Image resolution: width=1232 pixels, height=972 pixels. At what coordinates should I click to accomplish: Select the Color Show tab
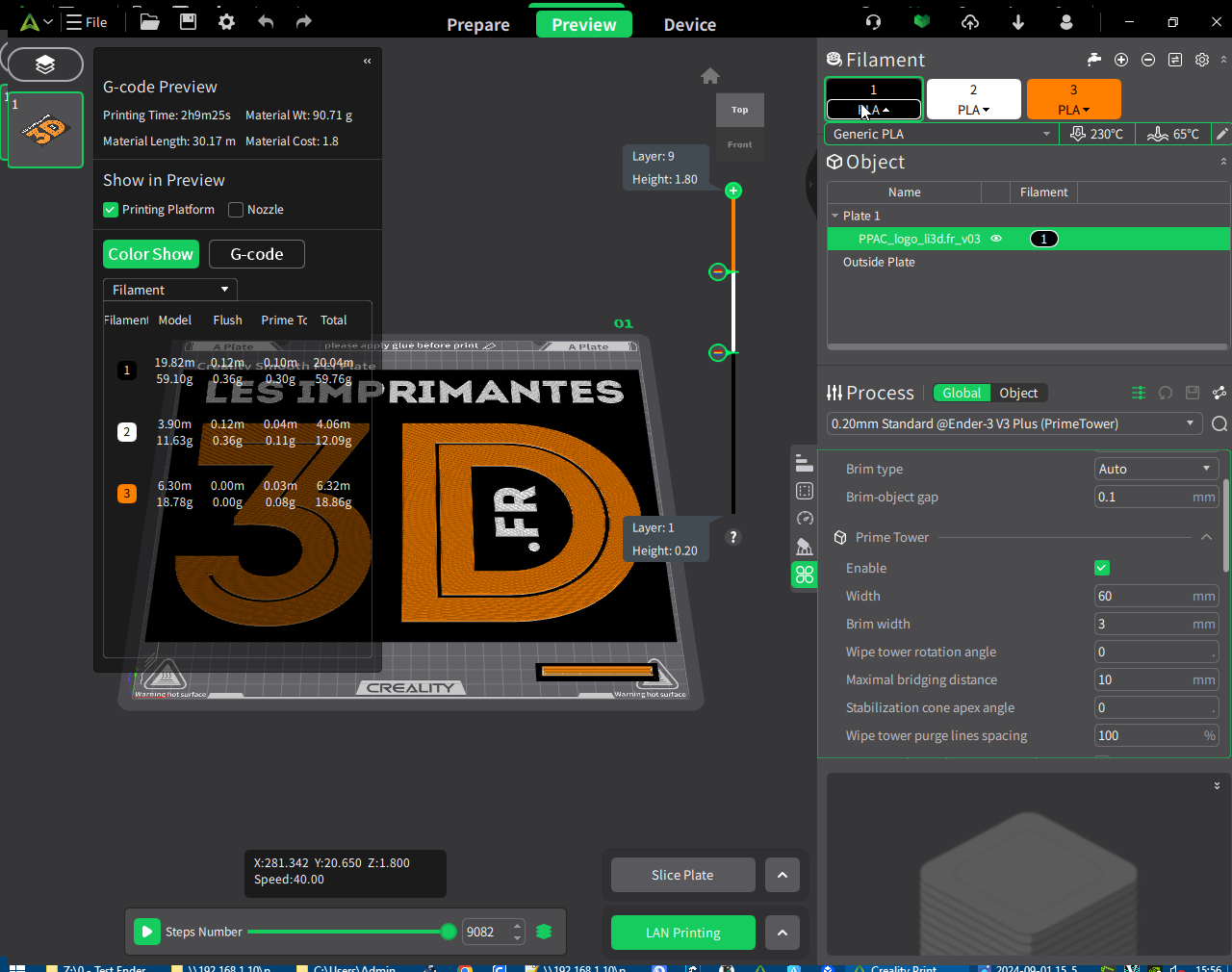click(151, 254)
